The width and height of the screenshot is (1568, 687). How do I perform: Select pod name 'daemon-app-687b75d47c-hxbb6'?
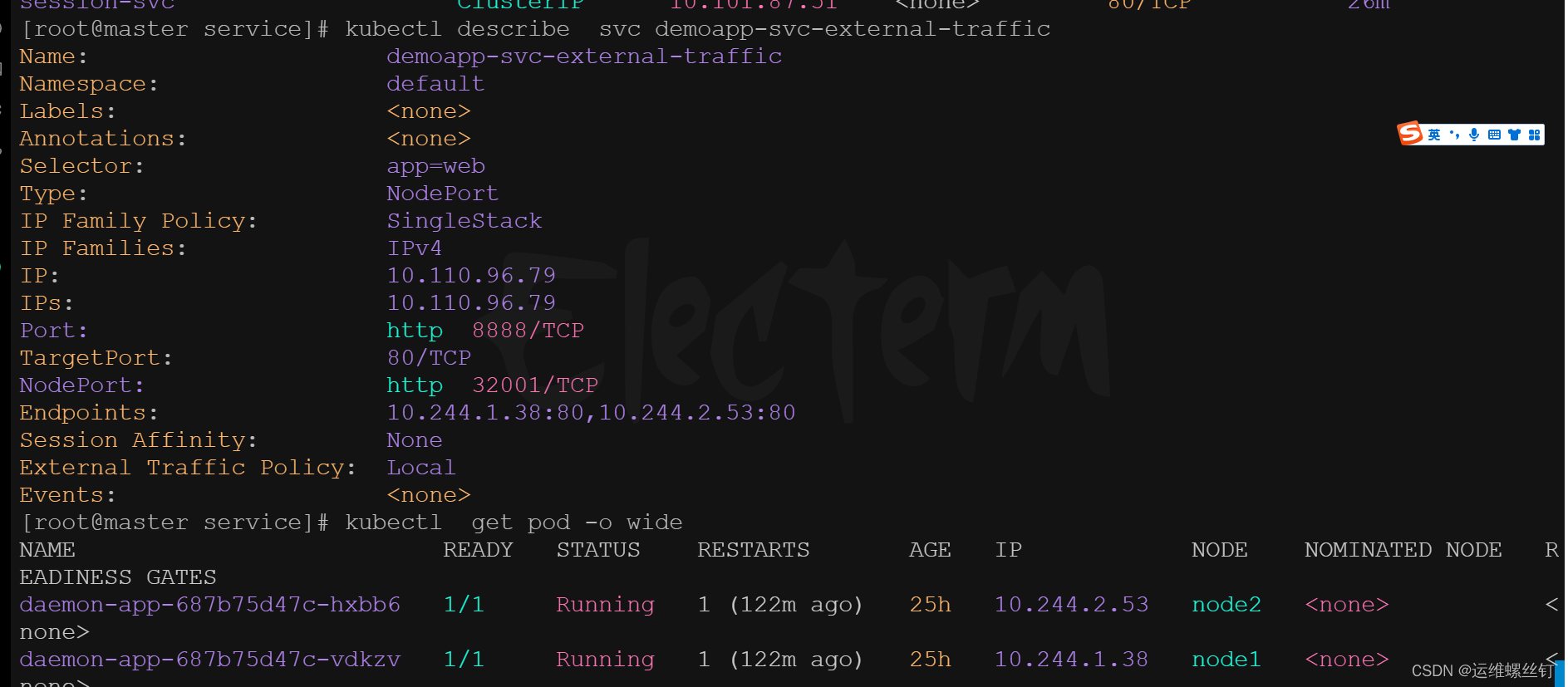pos(209,605)
